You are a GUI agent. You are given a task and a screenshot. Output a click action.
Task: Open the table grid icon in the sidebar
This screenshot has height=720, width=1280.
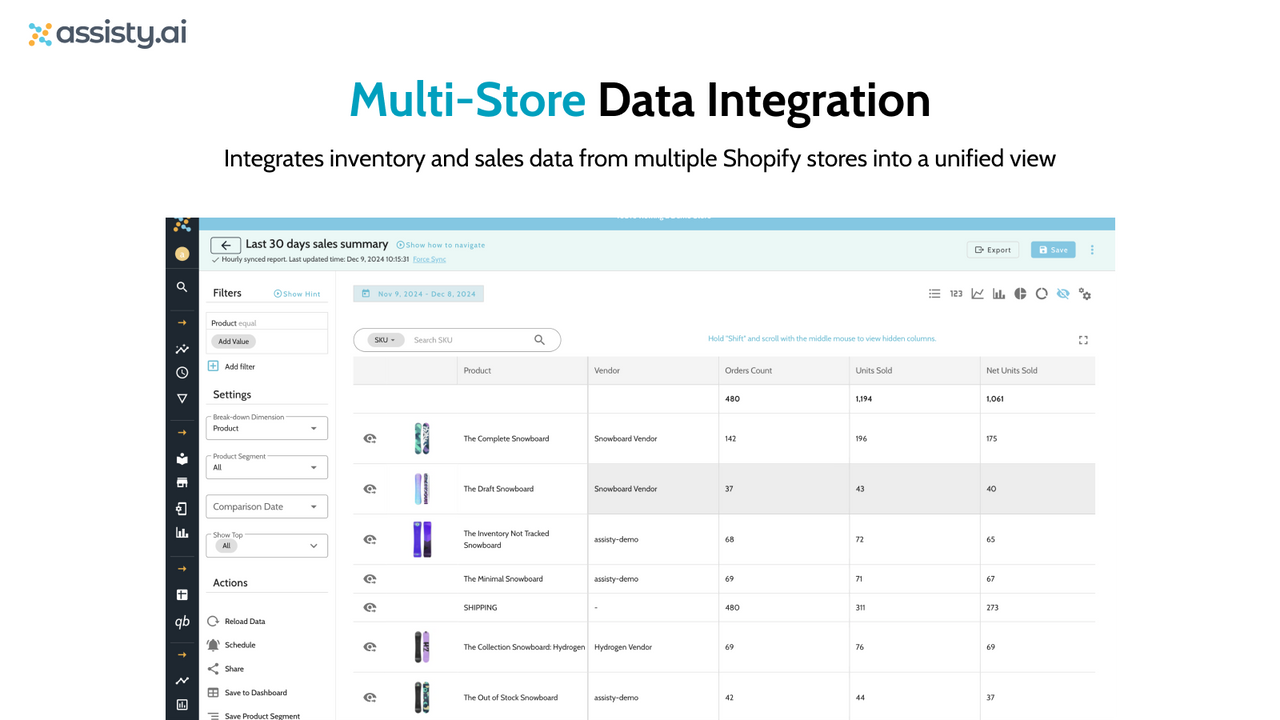(x=182, y=595)
